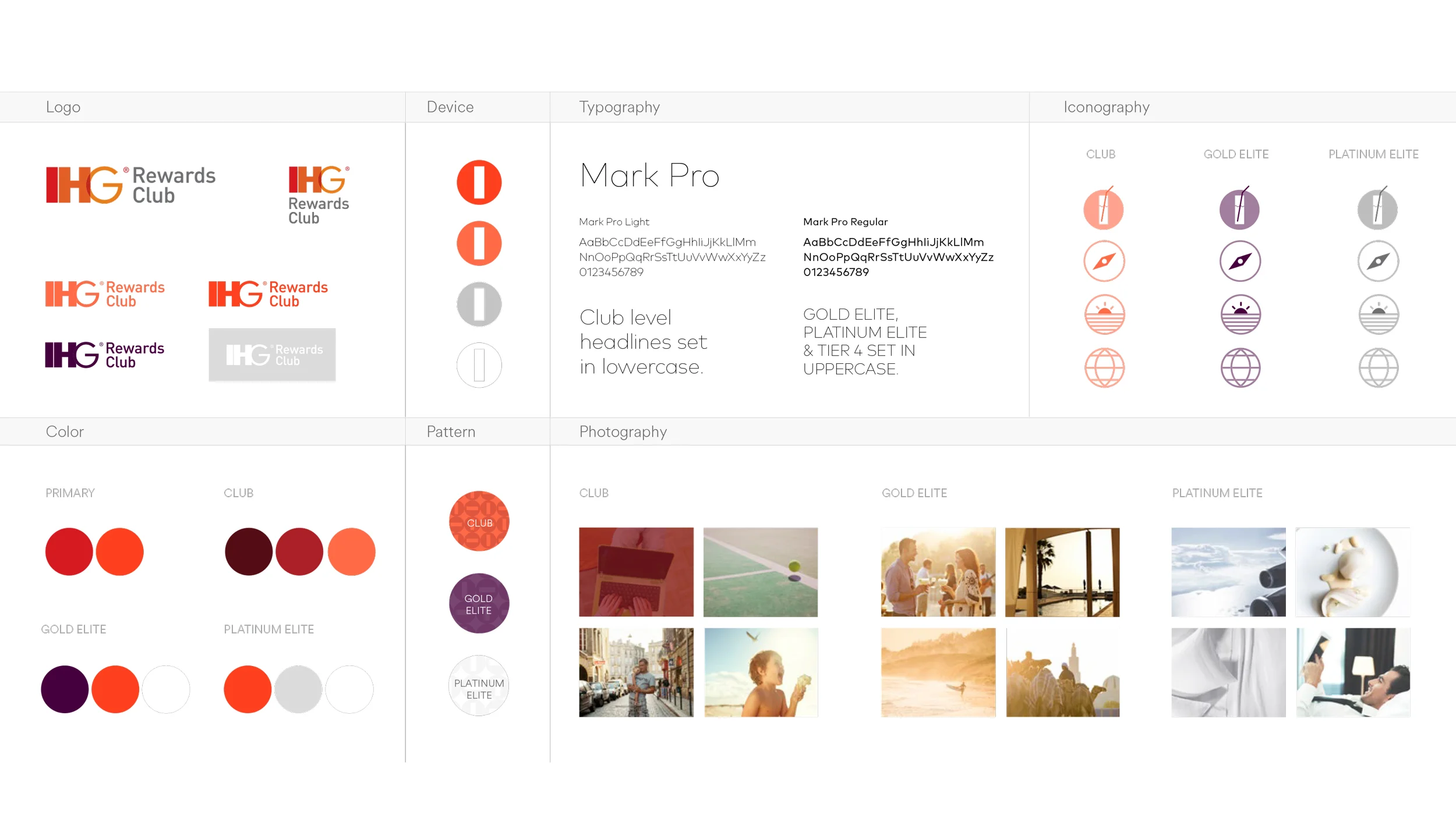Viewport: 1456px width, 818px height.
Task: Click the Platinum Elite grey compass icon
Action: (x=1379, y=261)
